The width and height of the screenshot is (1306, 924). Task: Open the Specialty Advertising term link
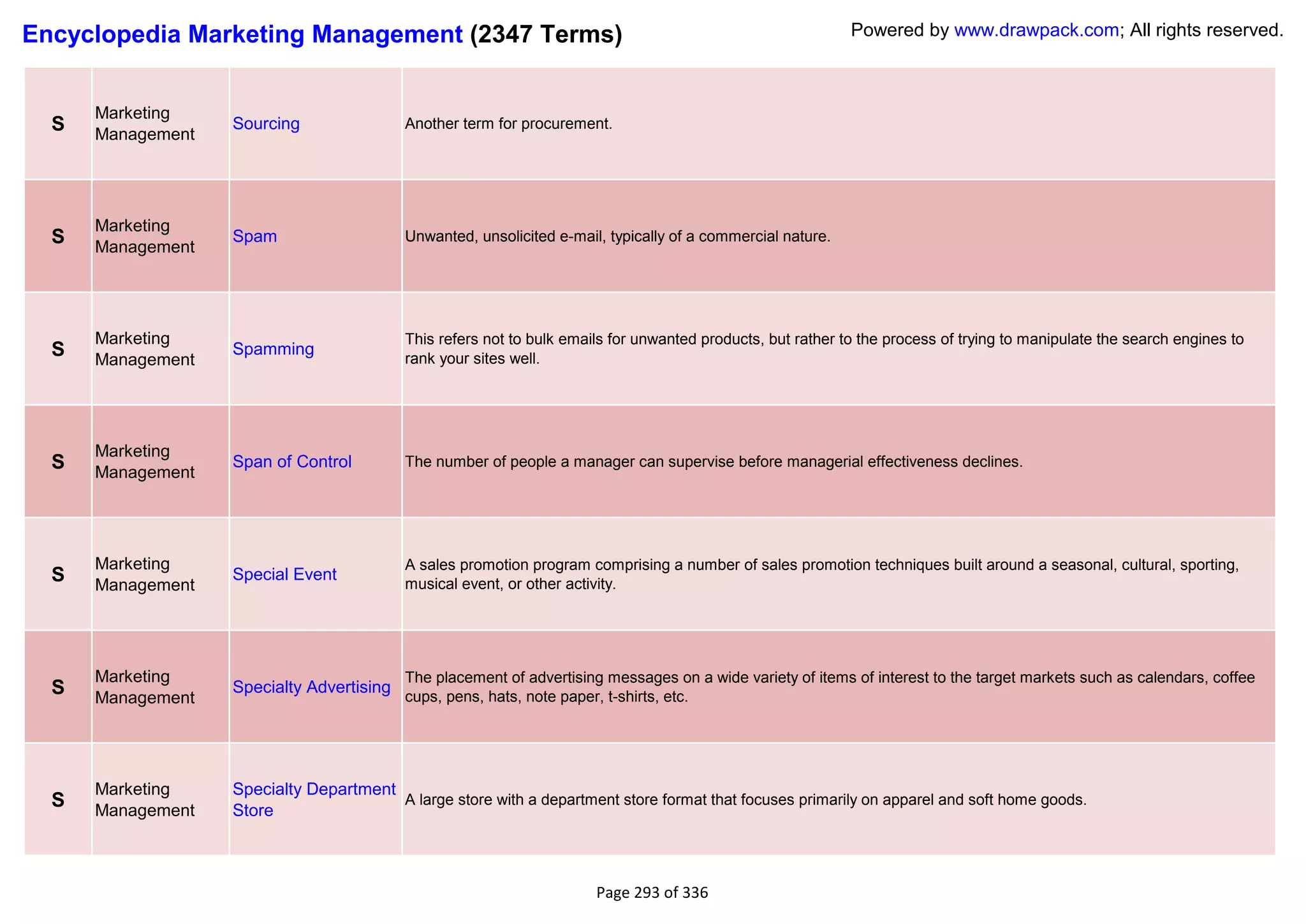311,687
